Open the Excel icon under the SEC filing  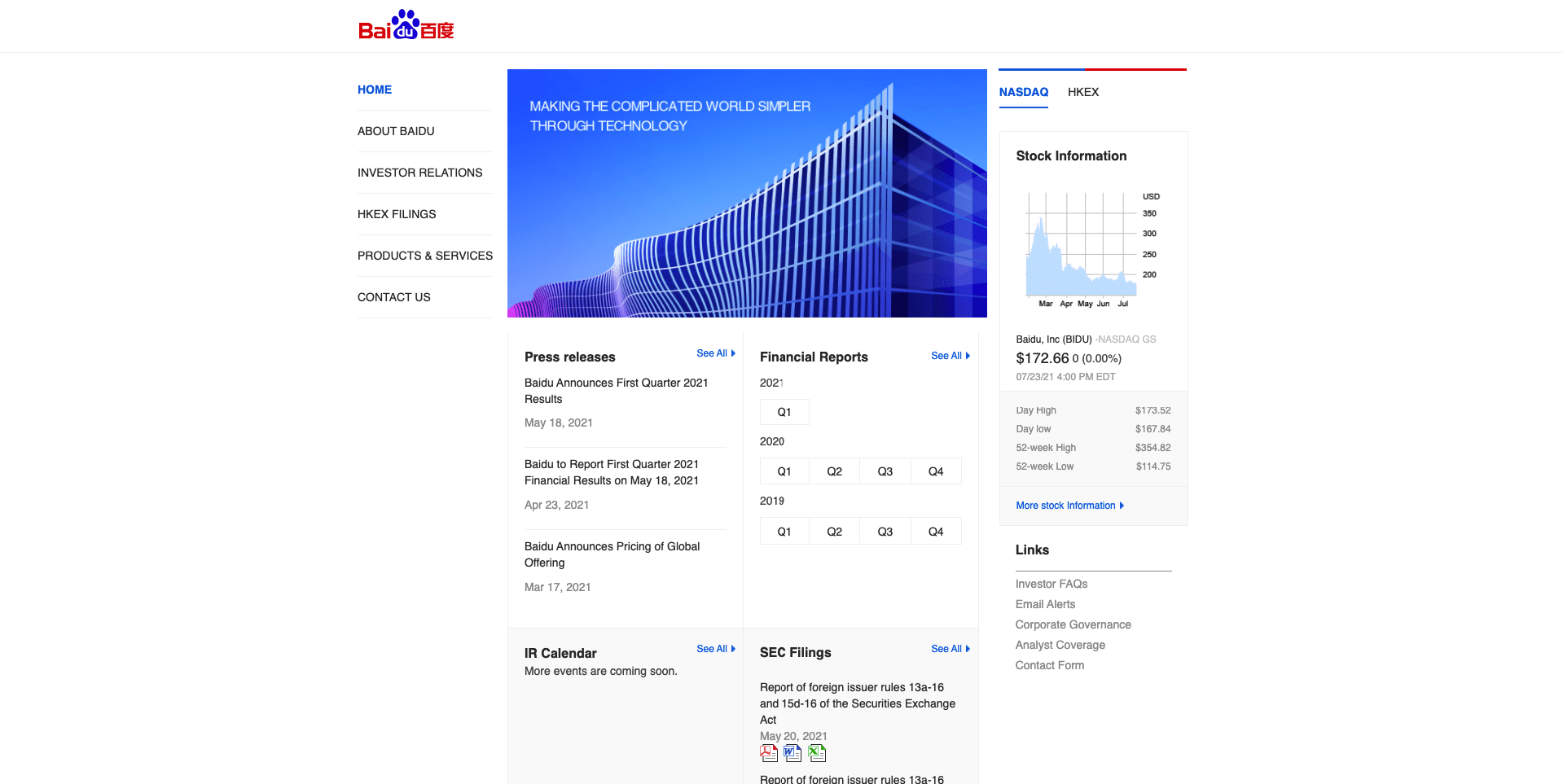pyautogui.click(x=817, y=753)
